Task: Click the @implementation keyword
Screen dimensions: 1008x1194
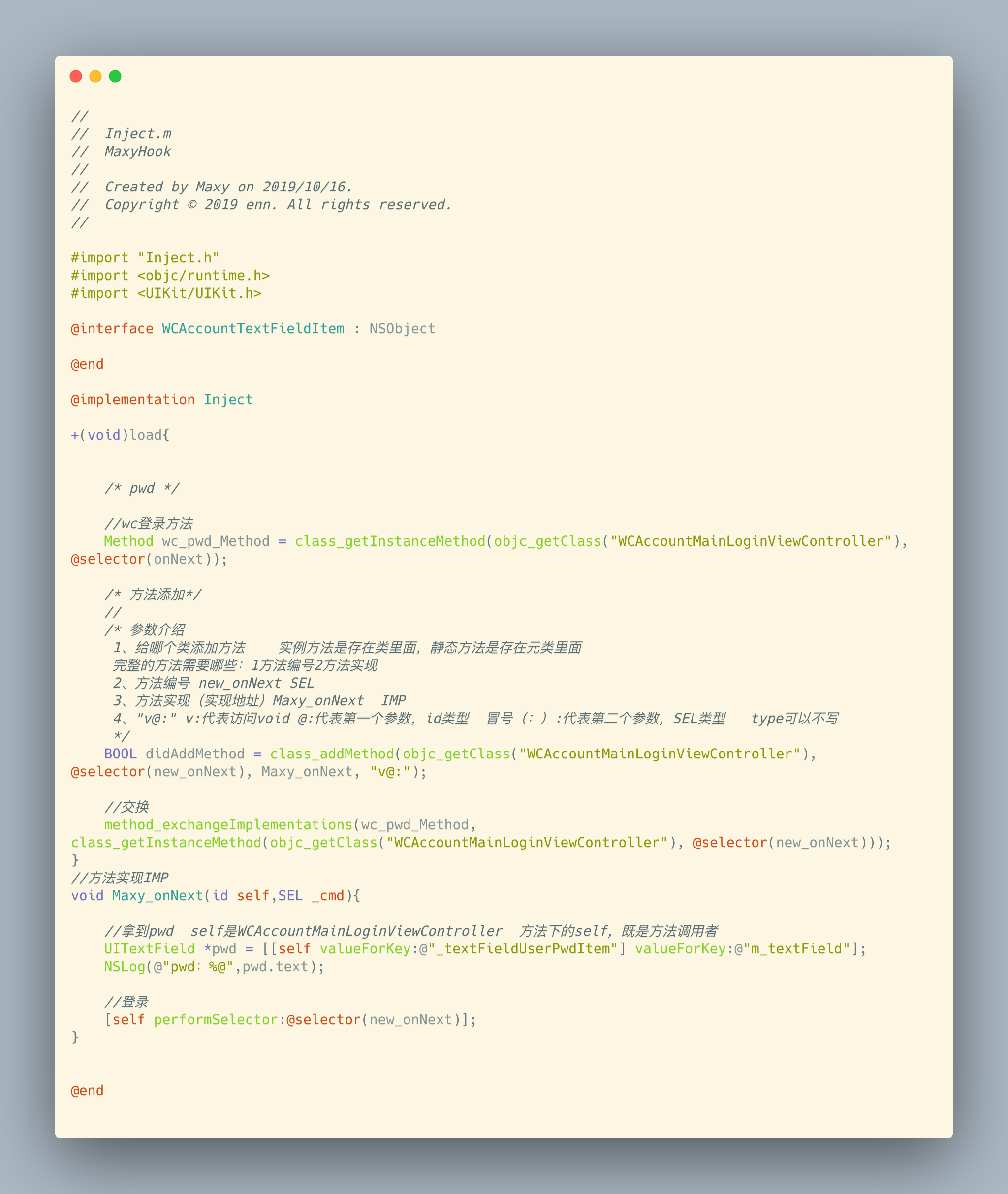Action: [132, 399]
